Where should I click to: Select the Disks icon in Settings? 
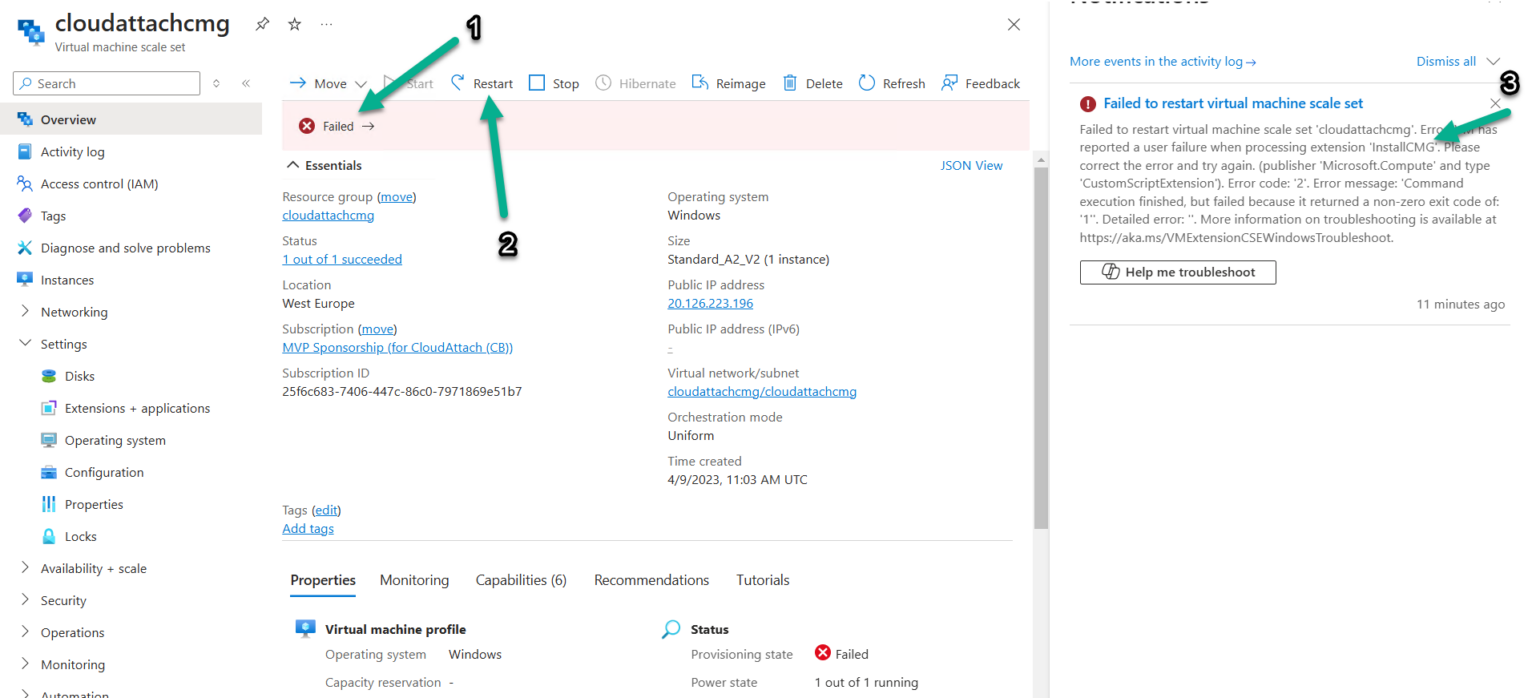49,375
